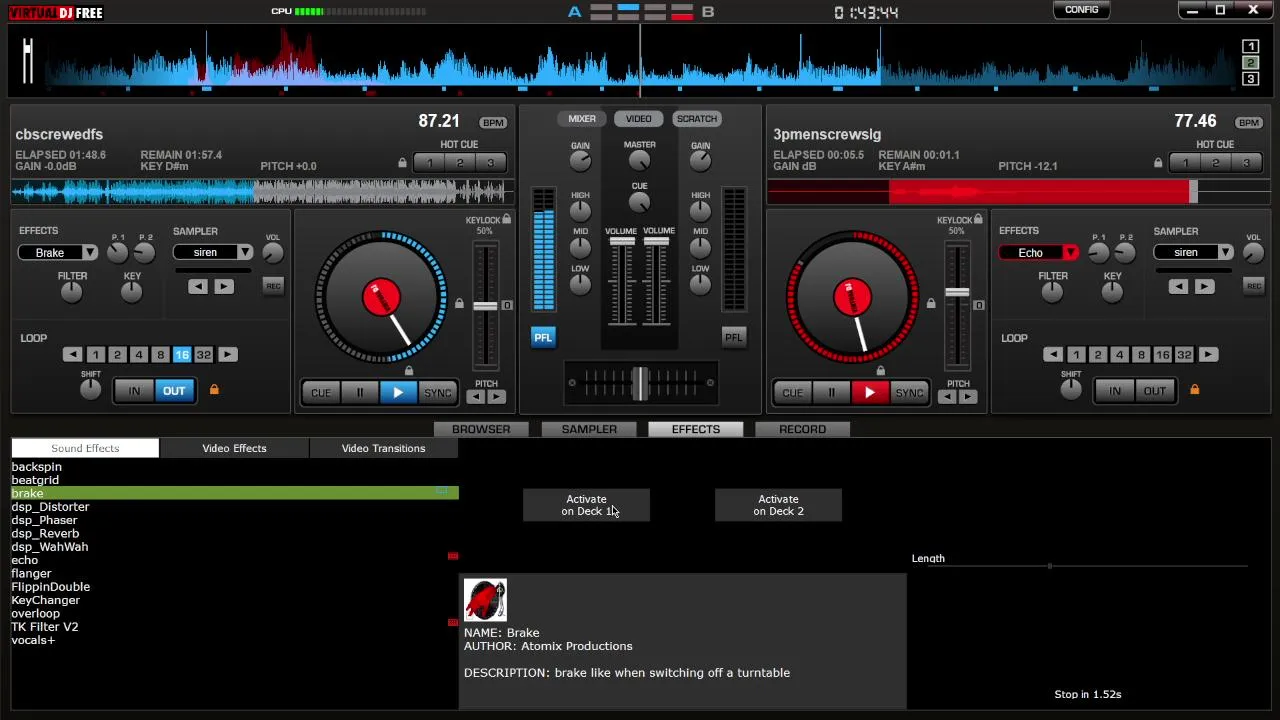This screenshot has height=720, width=1280.
Task: Enable REC on left deck sampler
Action: coord(273,286)
